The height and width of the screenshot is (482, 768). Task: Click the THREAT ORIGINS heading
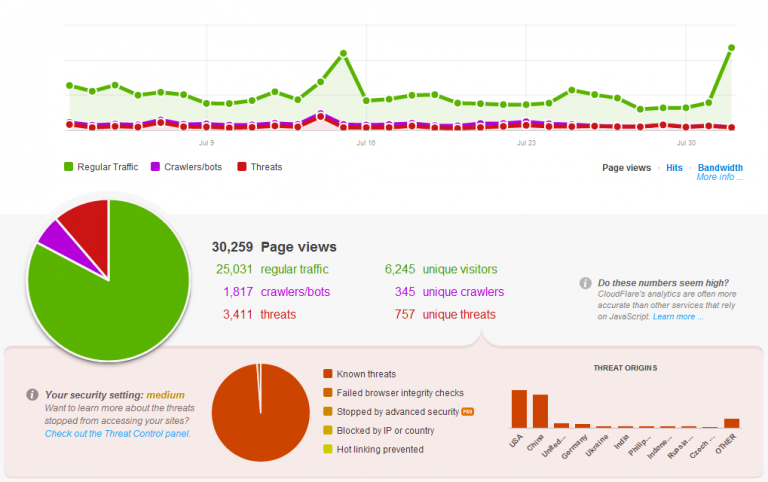tap(625, 368)
